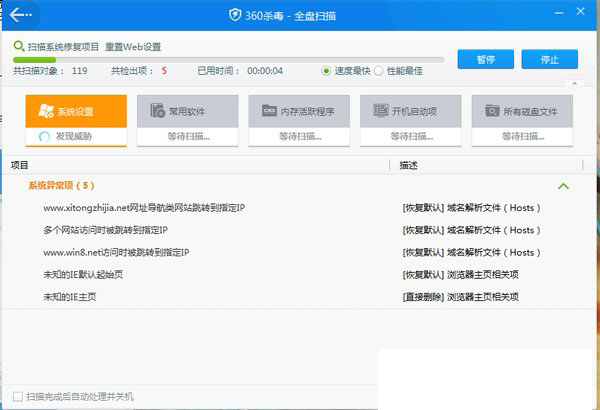Select the www.xitongzhijia.net redirect item
The image size is (600, 410).
click(144, 208)
